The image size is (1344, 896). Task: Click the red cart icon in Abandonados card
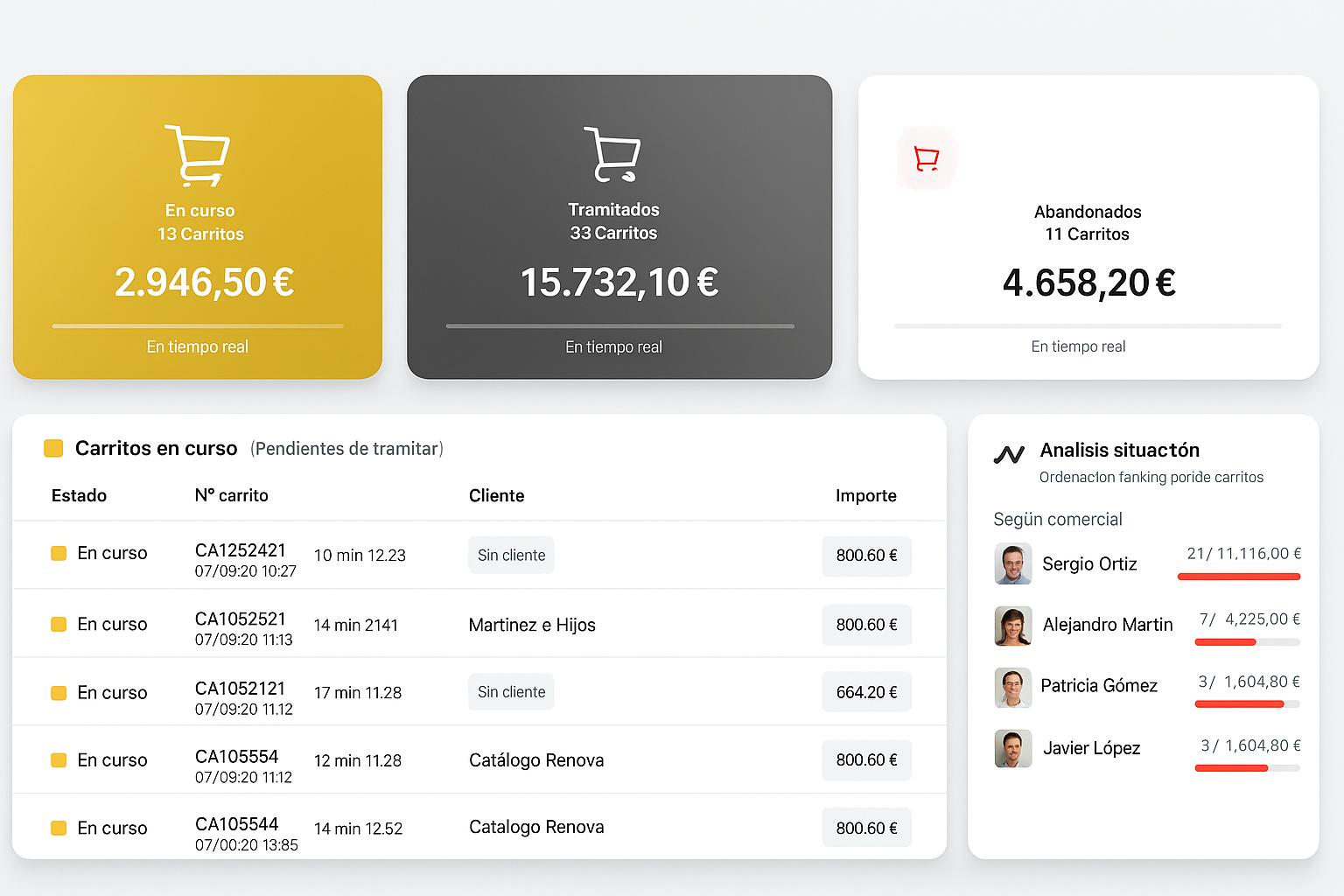pyautogui.click(x=927, y=158)
